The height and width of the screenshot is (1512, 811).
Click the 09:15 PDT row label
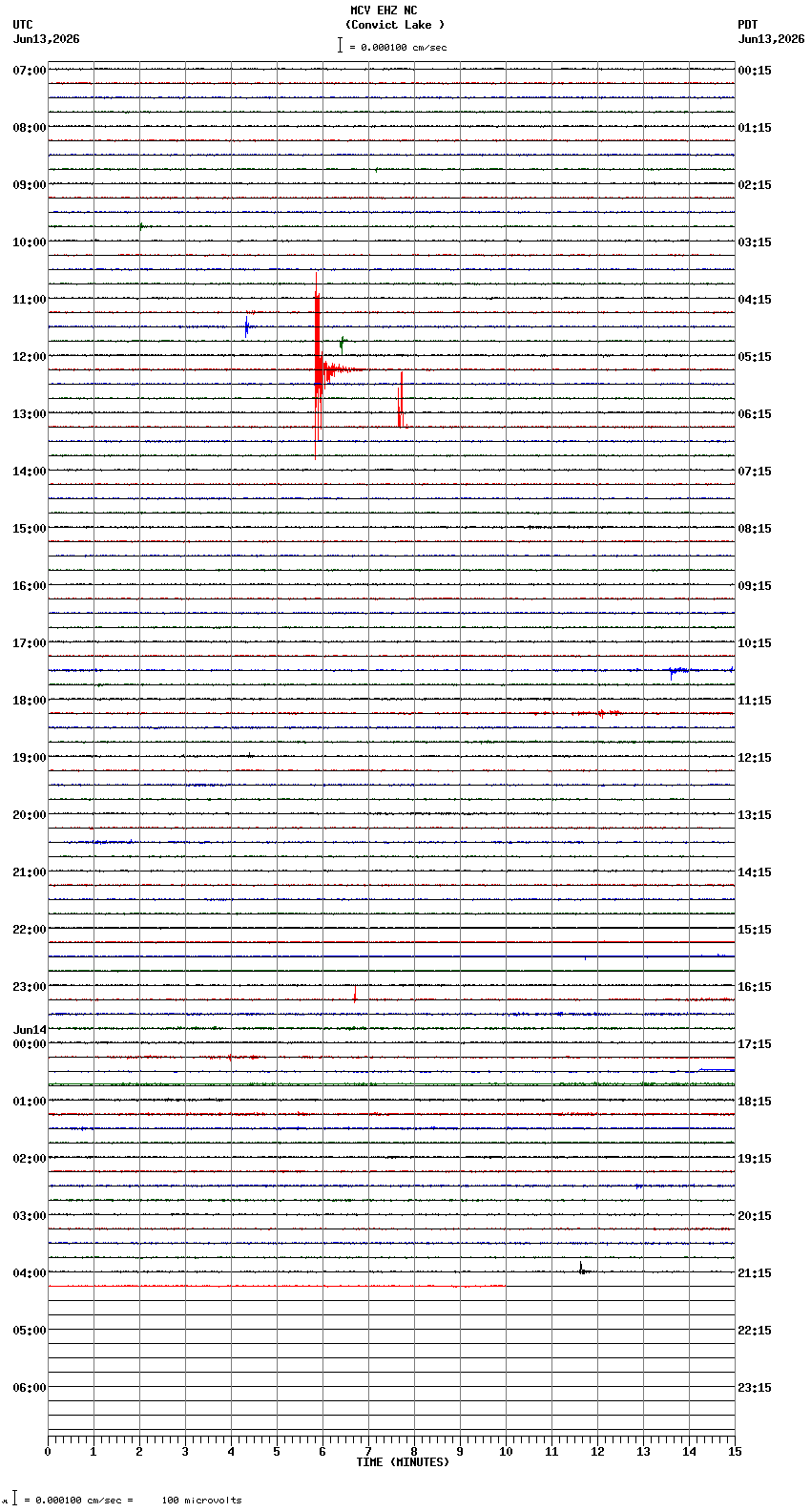[755, 586]
